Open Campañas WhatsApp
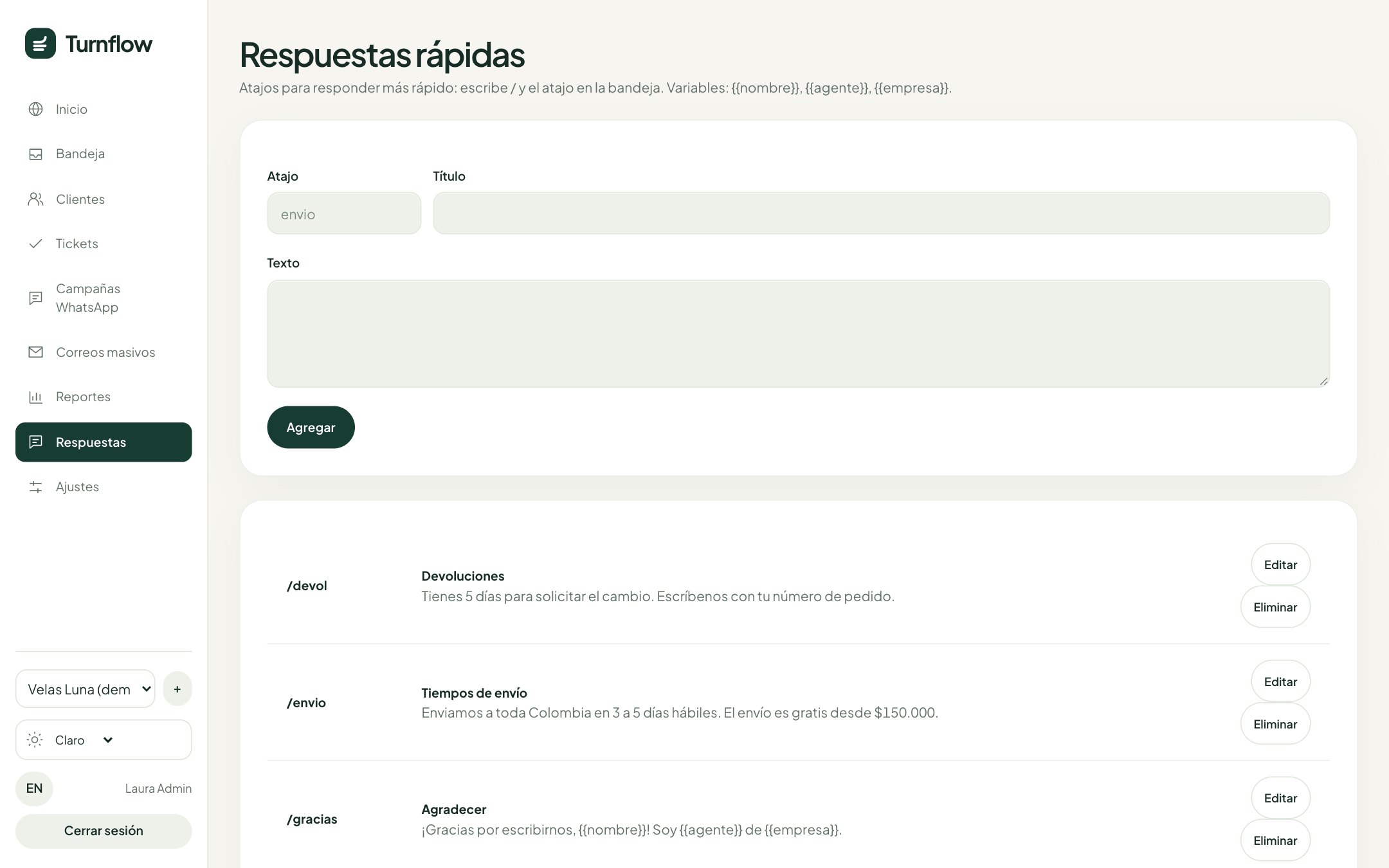The image size is (1389, 868). (104, 298)
